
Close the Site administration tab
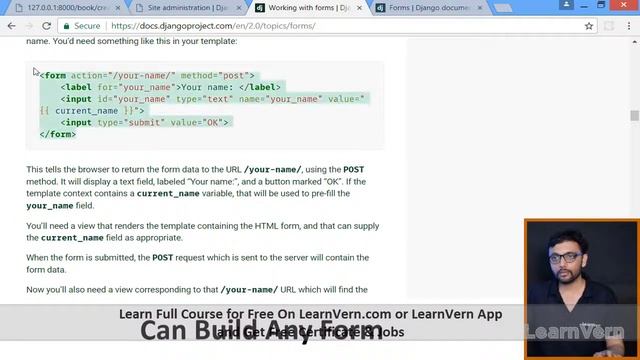[239, 8]
